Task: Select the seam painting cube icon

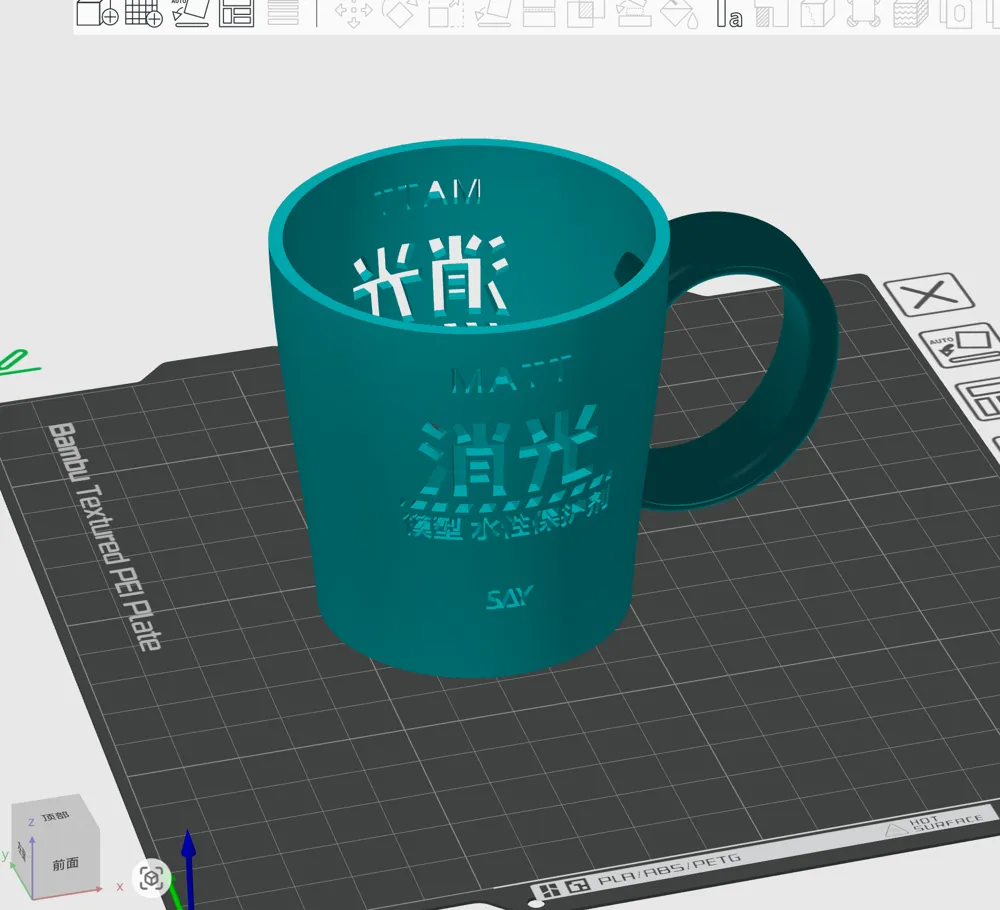Action: click(x=818, y=13)
